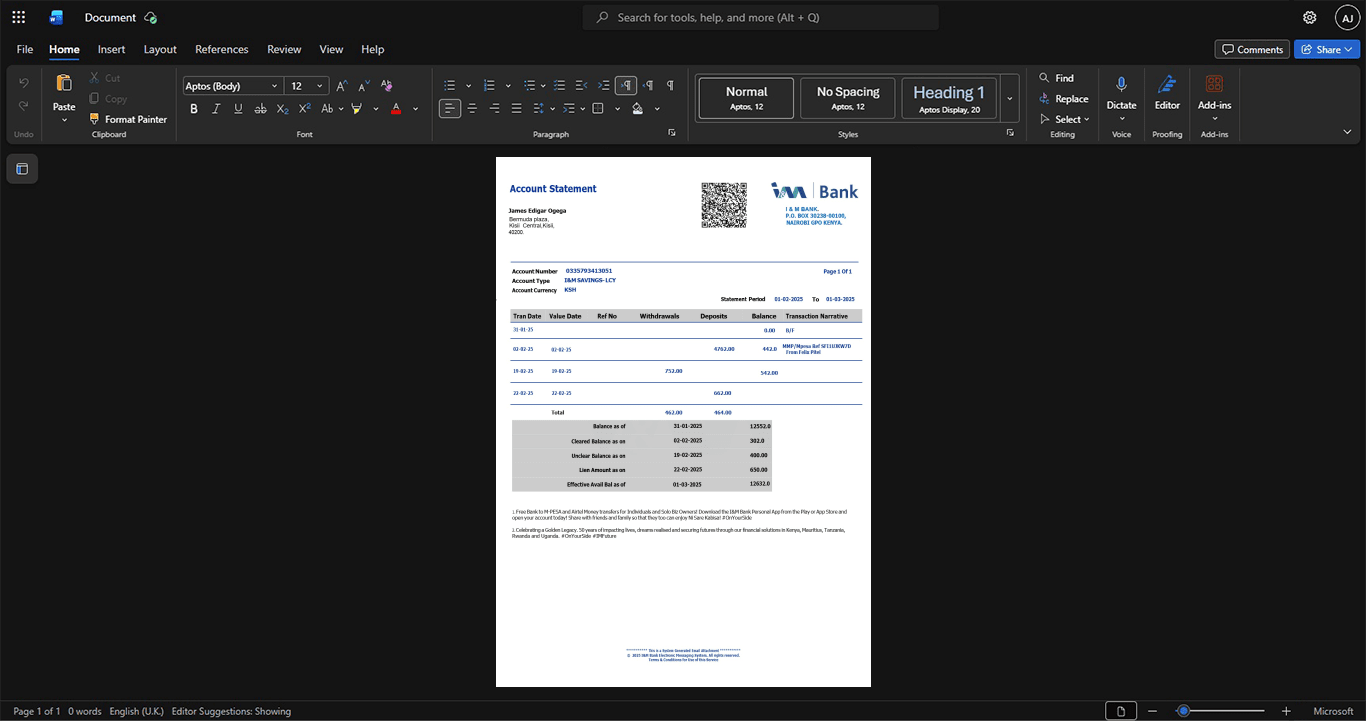The image size is (1366, 721).
Task: Open font color options arrow
Action: click(416, 108)
